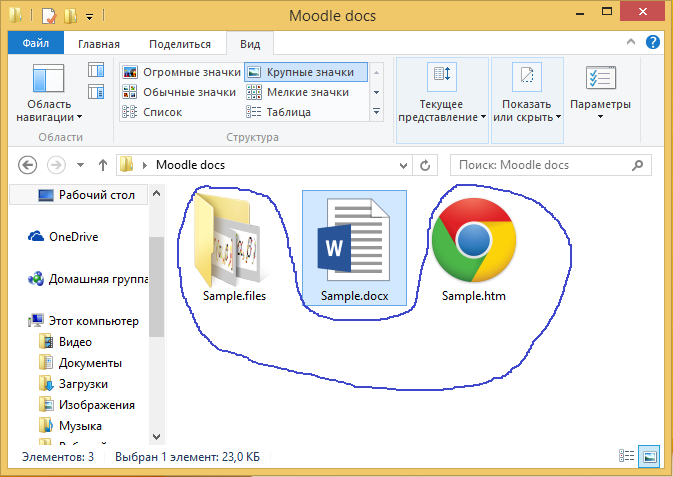Select Рабочий стол in navigation pane

click(79, 195)
